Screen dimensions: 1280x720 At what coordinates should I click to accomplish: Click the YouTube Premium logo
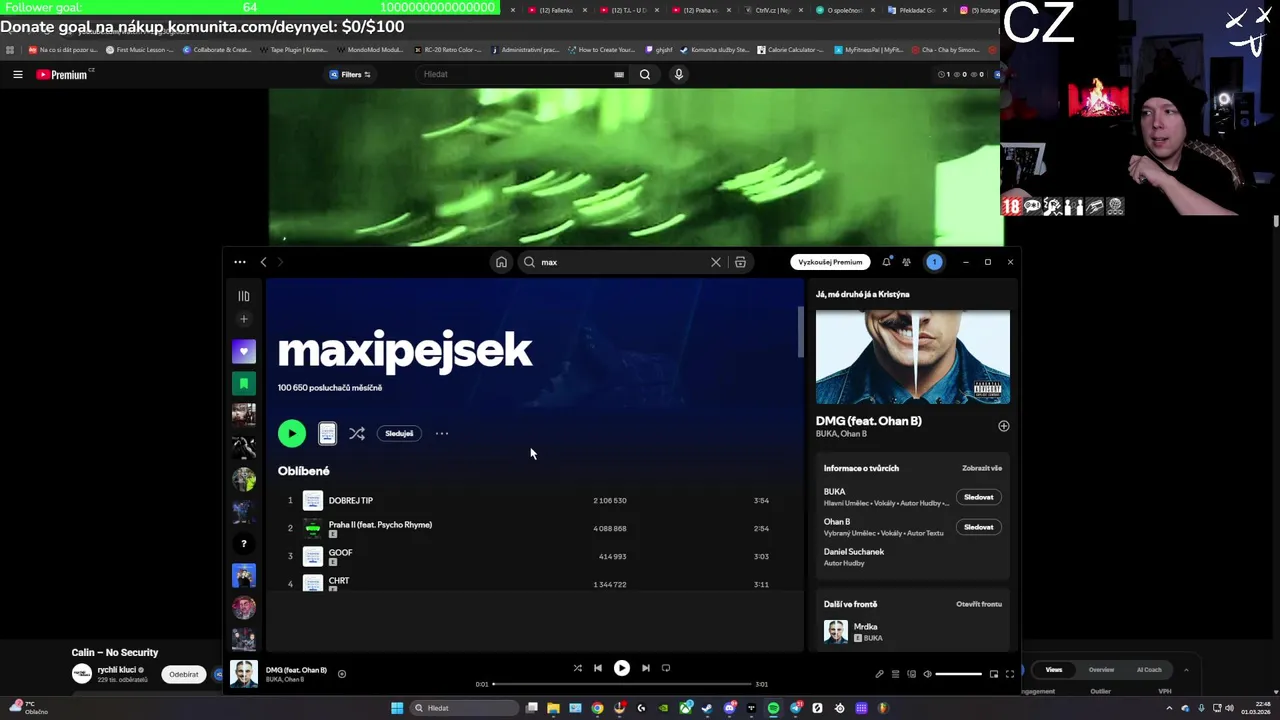tap(64, 74)
